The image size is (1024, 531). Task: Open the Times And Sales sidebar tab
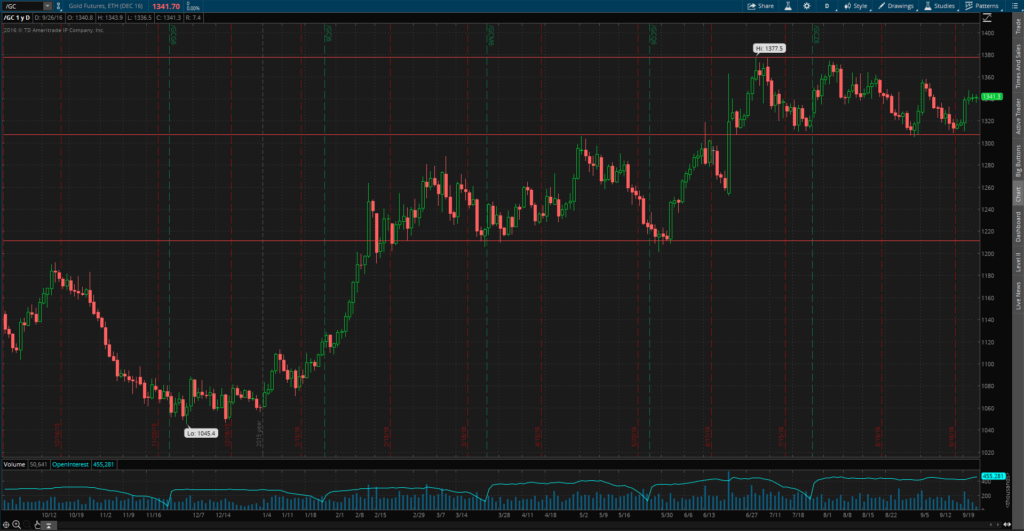(1018, 70)
